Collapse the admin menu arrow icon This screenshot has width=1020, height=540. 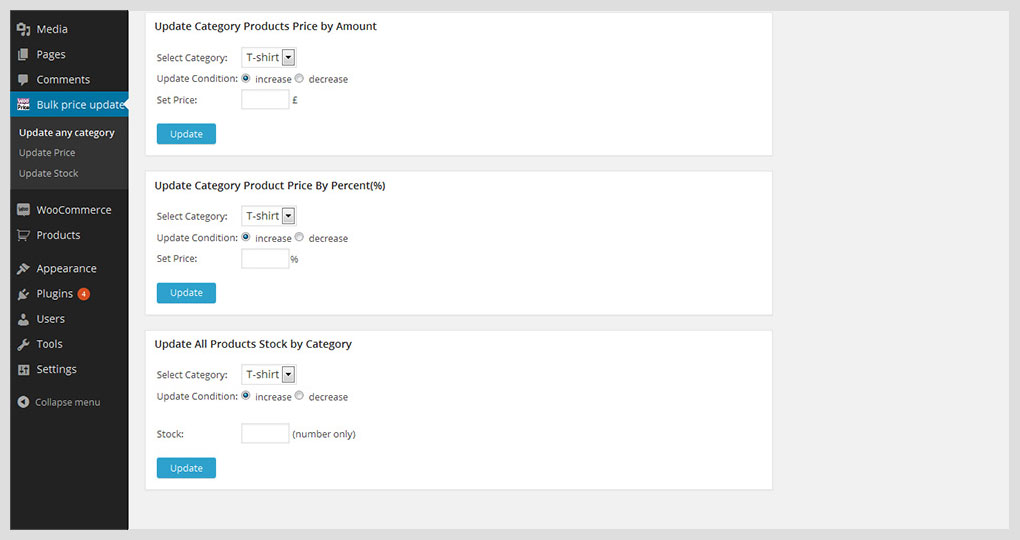click(x=23, y=402)
